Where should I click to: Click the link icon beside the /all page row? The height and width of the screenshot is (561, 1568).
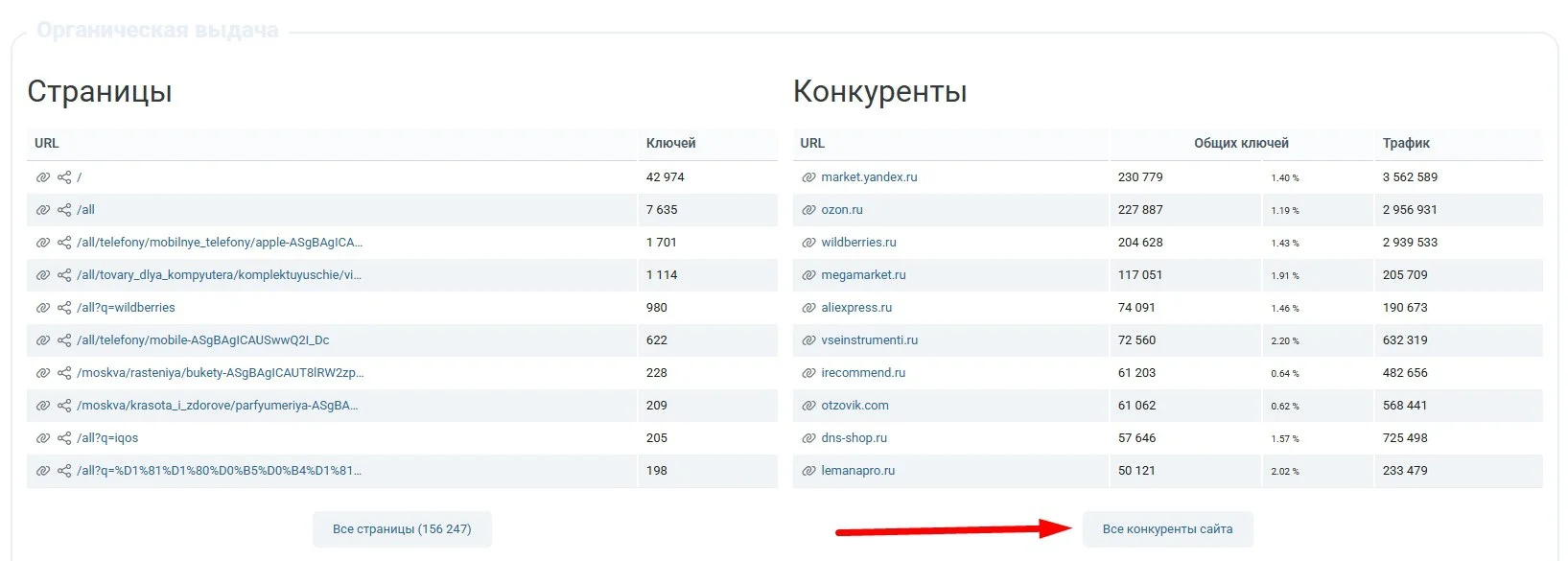(x=42, y=210)
